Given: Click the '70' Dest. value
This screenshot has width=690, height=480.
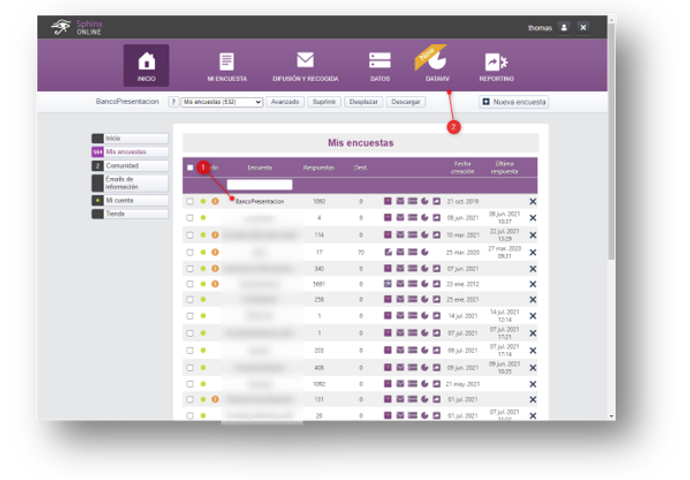Looking at the screenshot, I should 361,253.
